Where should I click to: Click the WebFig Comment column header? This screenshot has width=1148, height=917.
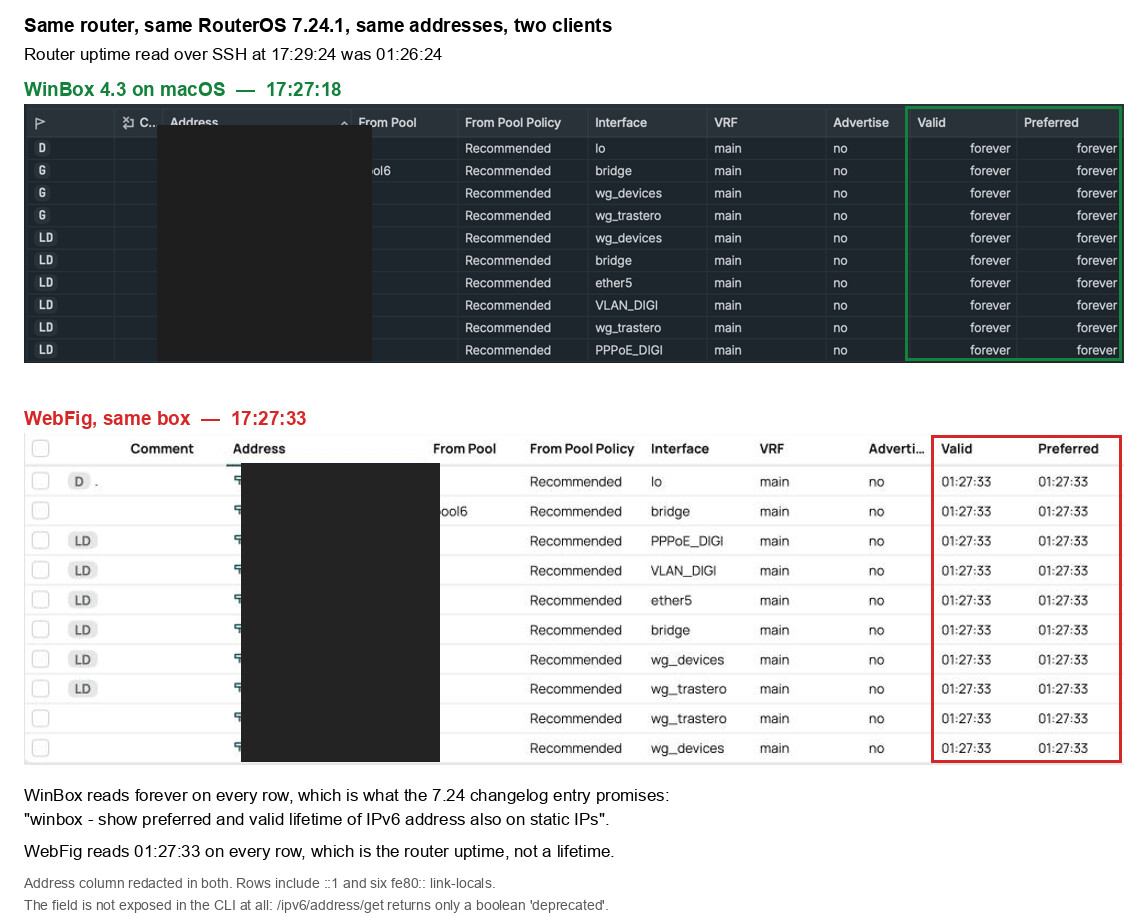pos(162,448)
